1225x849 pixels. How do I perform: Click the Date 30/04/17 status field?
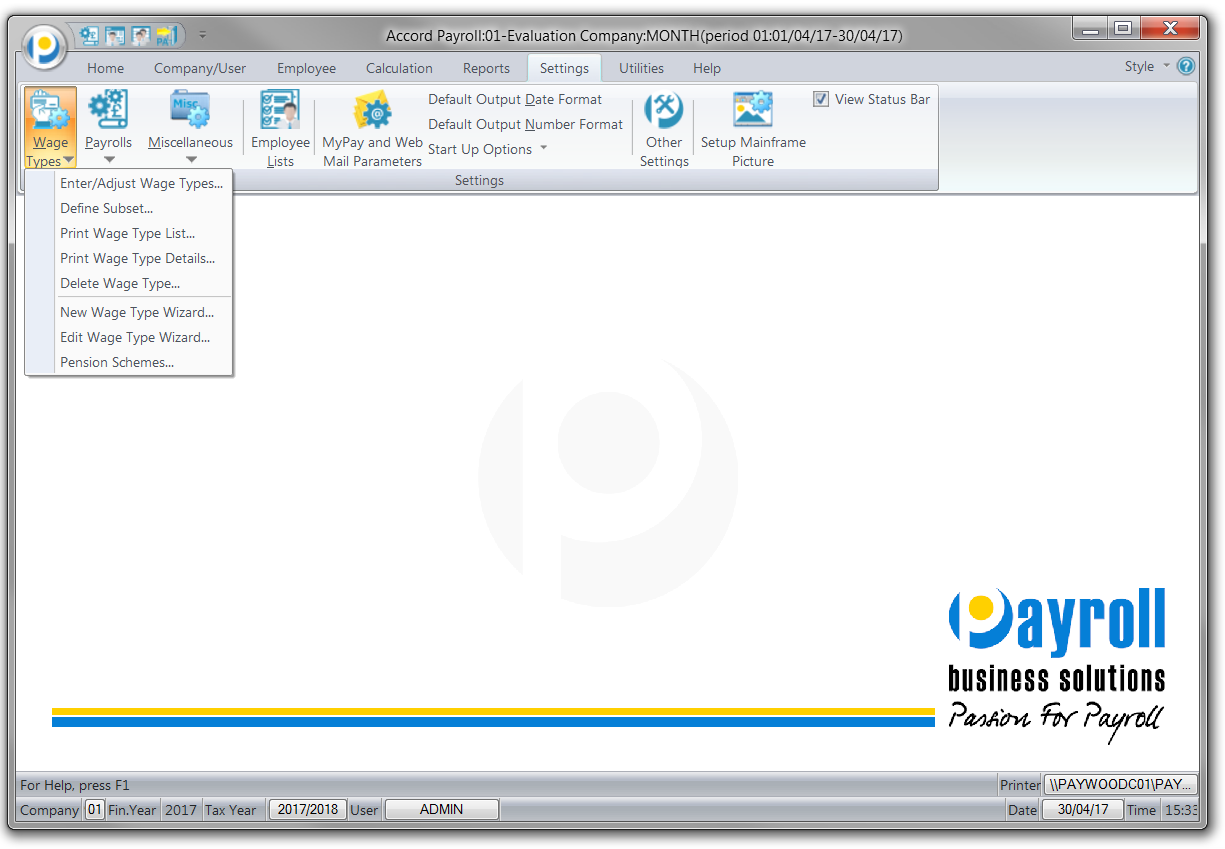point(1082,810)
